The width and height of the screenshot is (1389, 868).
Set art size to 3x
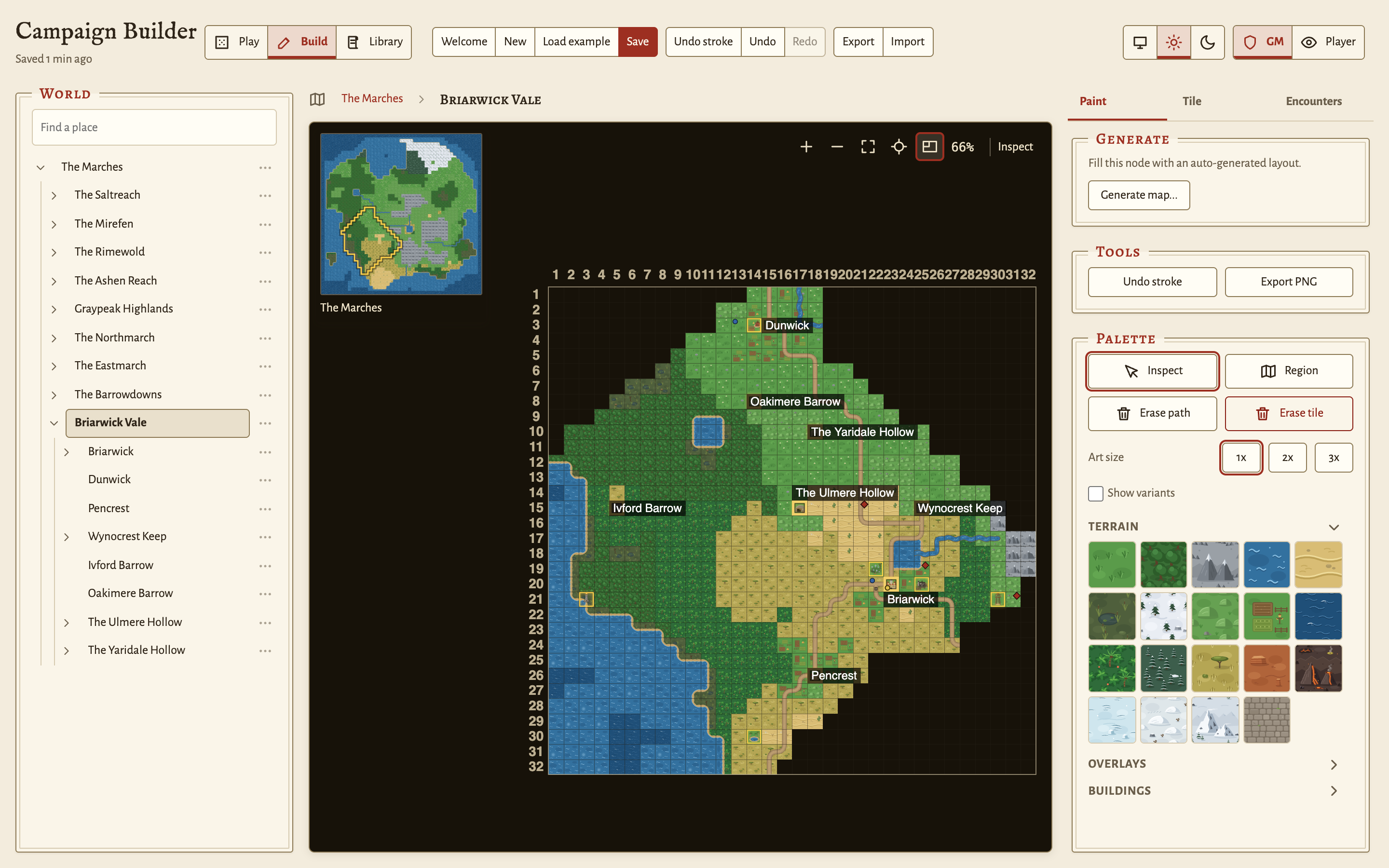(1334, 458)
